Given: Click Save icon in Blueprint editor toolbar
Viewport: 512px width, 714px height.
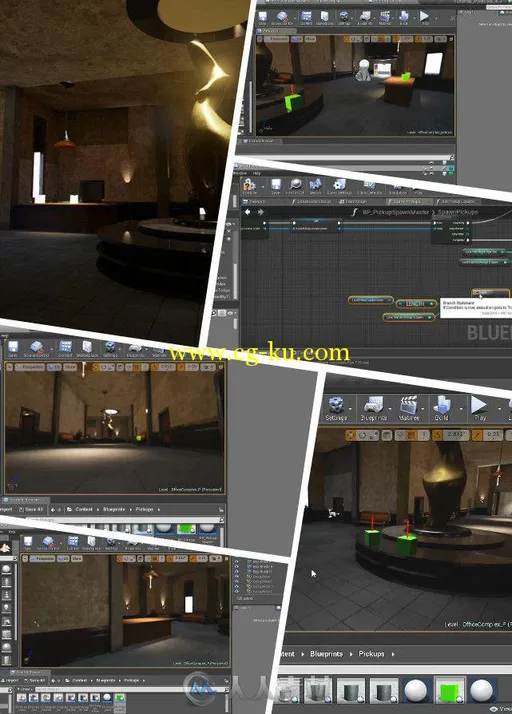Looking at the screenshot, I should click(x=276, y=186).
